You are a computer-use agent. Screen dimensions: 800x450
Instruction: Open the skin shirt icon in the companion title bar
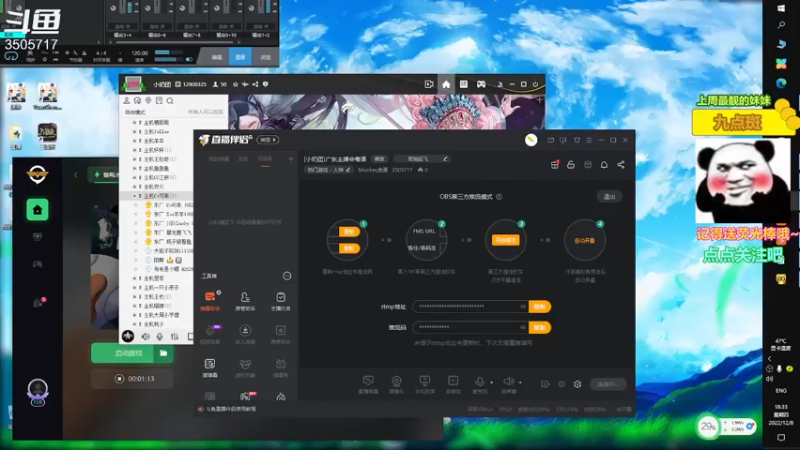point(577,140)
